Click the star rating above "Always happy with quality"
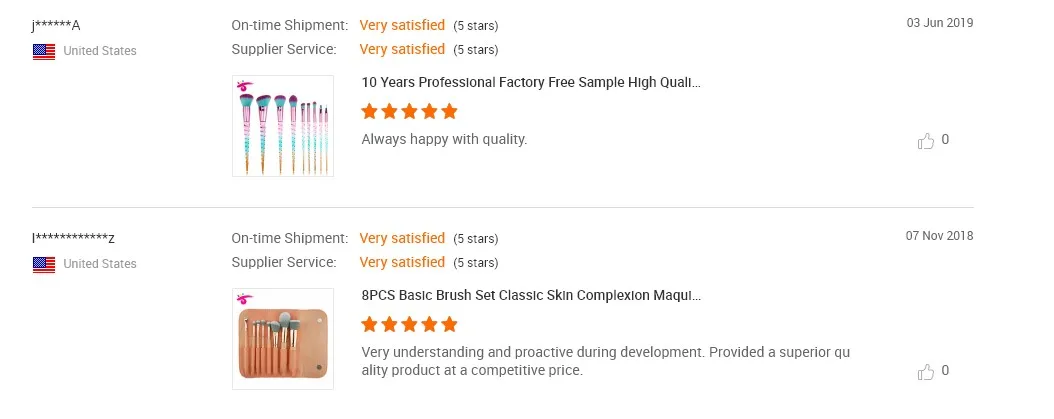The image size is (1054, 419). [409, 111]
